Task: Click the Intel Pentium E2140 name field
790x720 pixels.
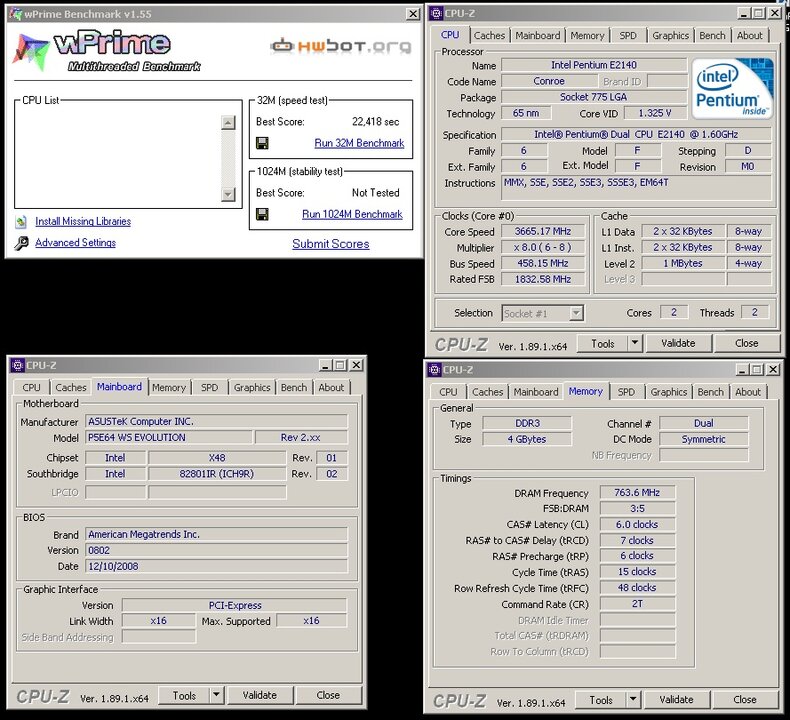Action: pyautogui.click(x=594, y=65)
